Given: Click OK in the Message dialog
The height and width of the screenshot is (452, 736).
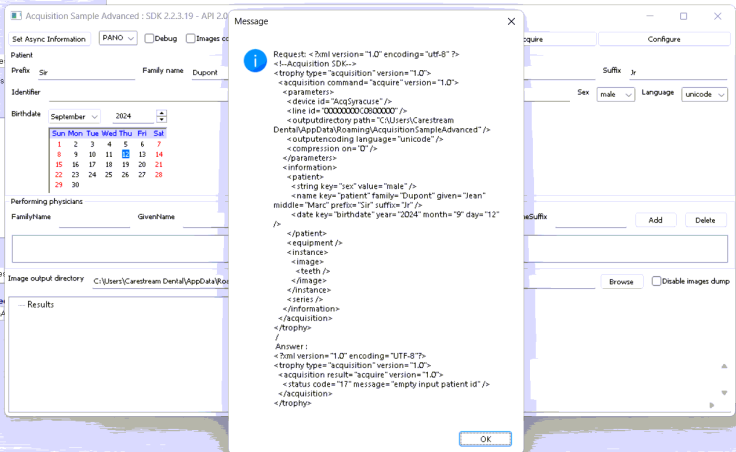Looking at the screenshot, I should [485, 439].
